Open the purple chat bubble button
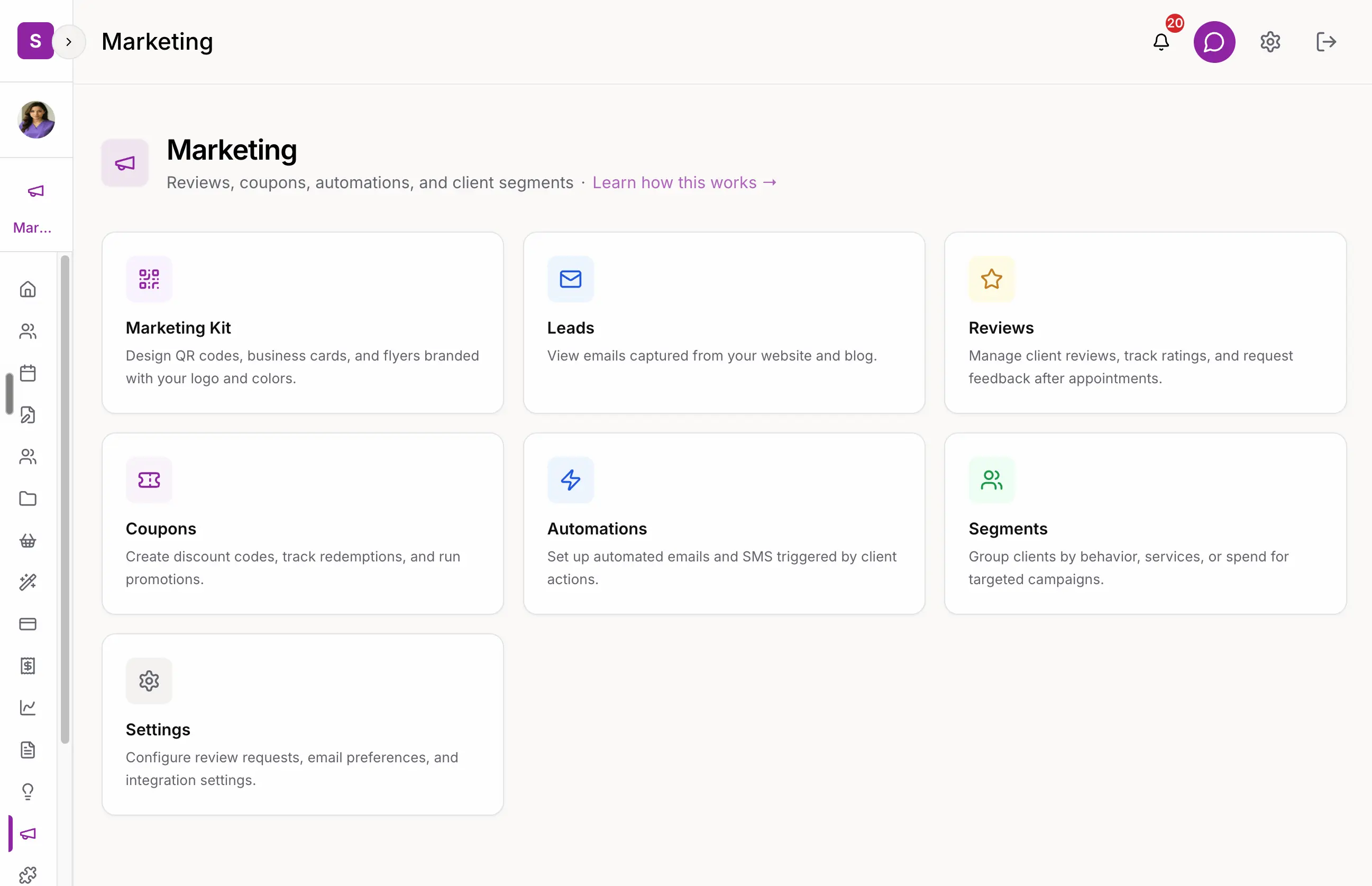This screenshot has width=1372, height=886. pos(1214,42)
